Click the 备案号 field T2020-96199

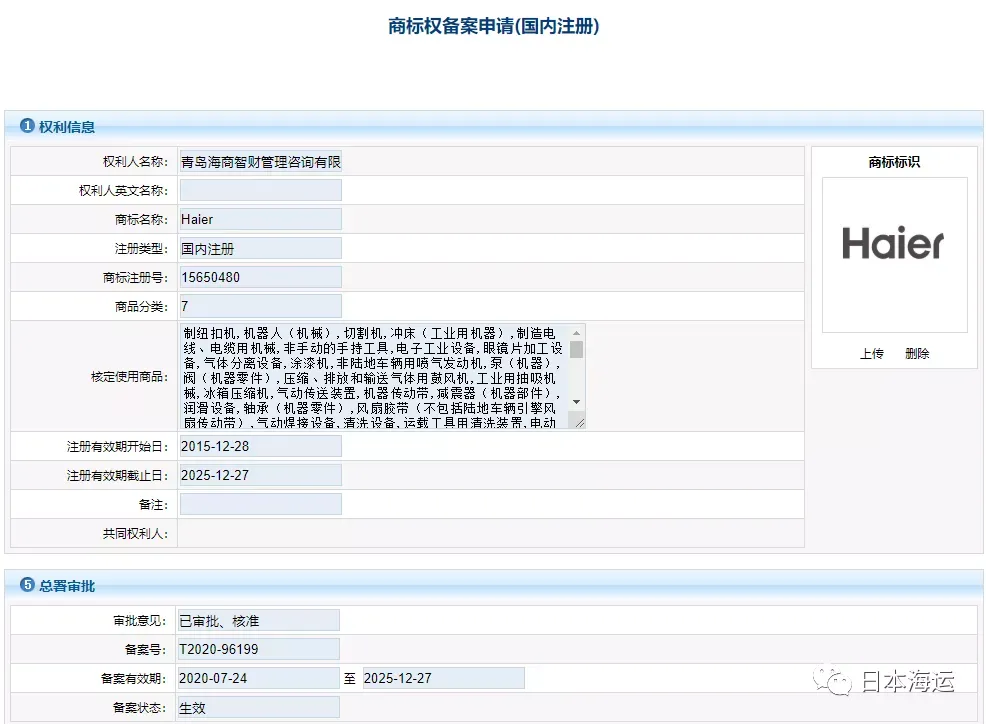click(258, 649)
